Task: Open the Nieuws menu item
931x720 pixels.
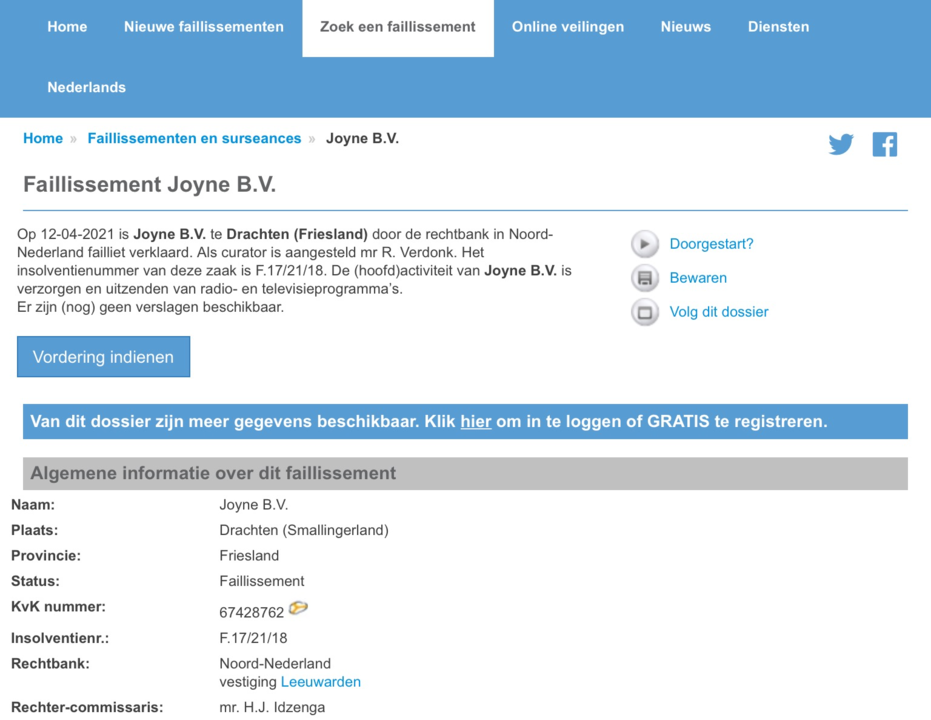Action: pyautogui.click(x=686, y=27)
